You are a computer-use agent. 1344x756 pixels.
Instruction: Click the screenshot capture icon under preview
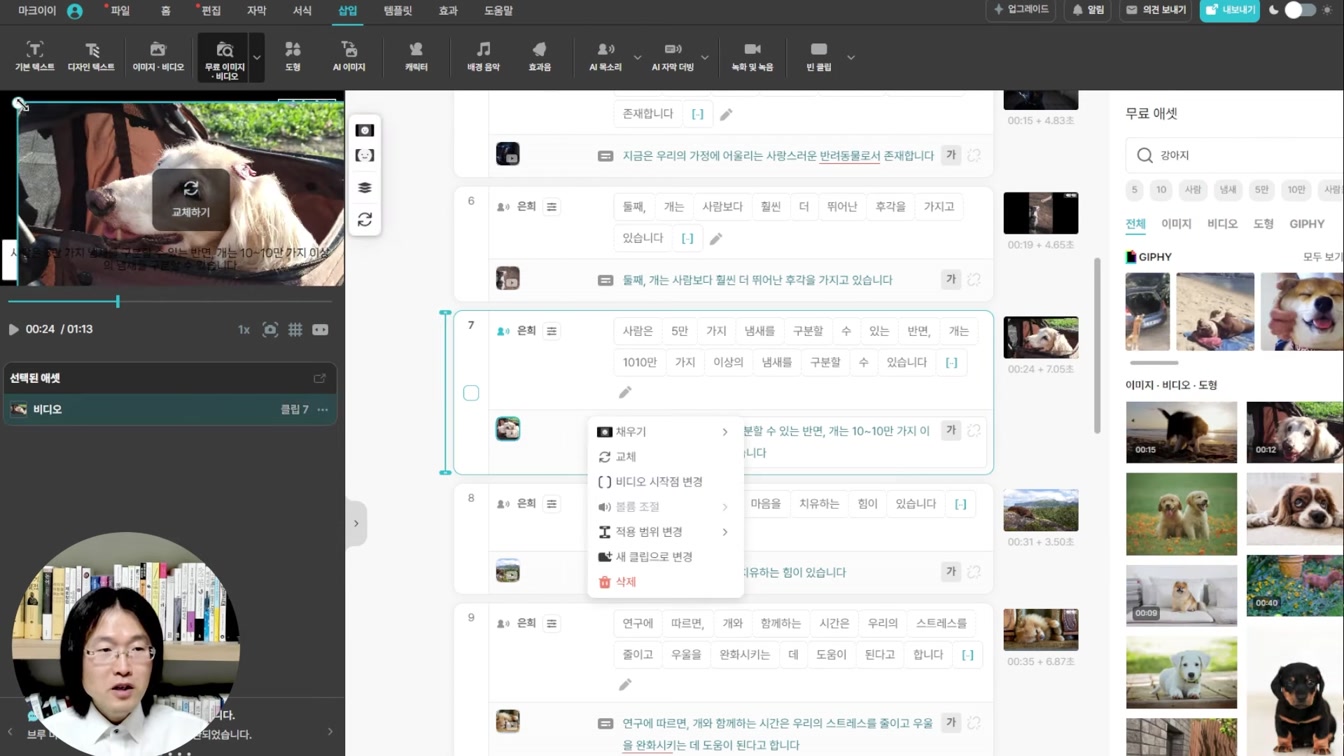point(270,329)
